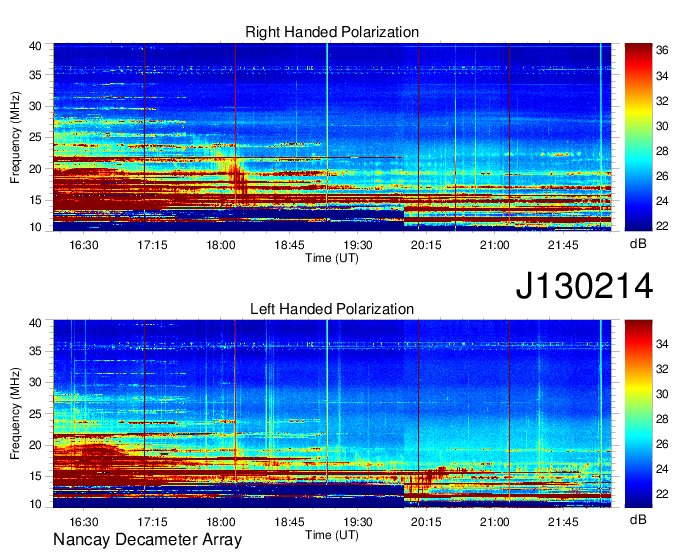Click the Left Handed plot's color scale bar
The width and height of the screenshot is (680, 552).
tap(638, 414)
